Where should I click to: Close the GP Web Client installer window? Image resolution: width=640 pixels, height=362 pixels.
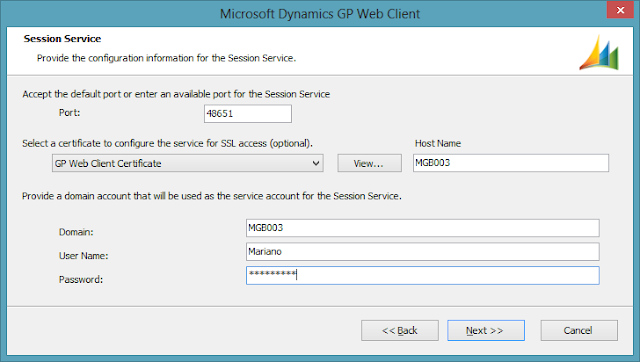point(620,10)
